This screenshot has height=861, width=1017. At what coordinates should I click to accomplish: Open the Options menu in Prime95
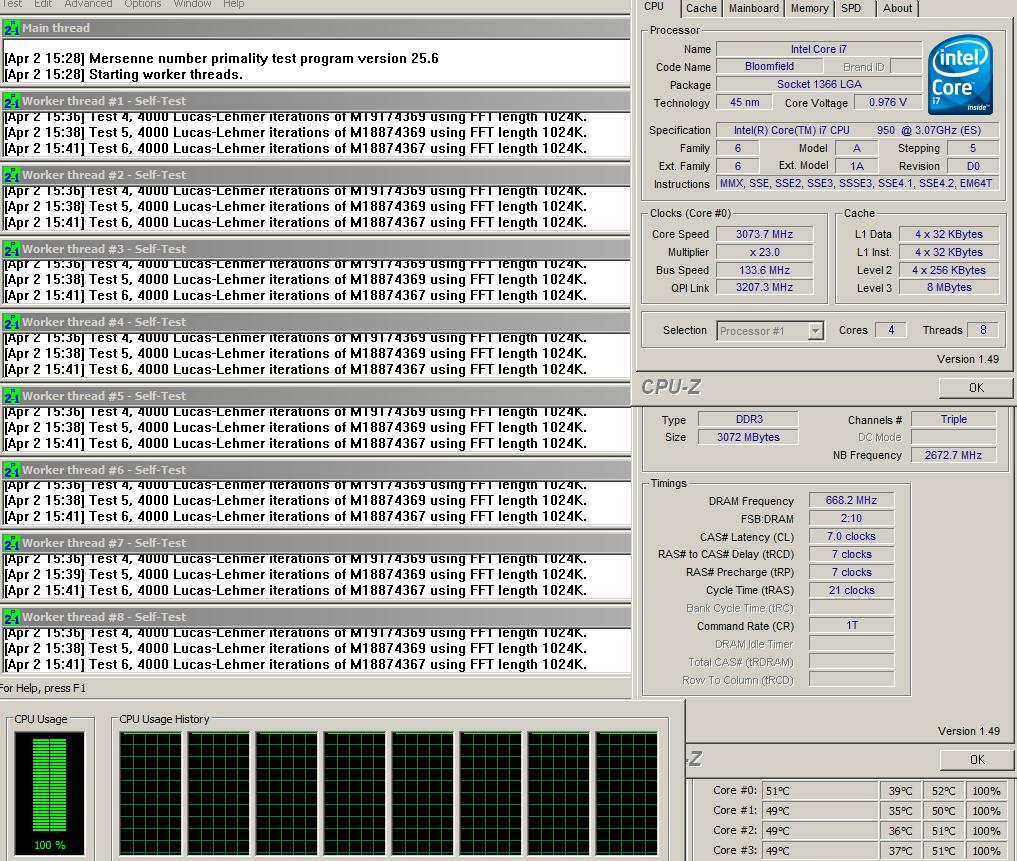tap(143, 4)
